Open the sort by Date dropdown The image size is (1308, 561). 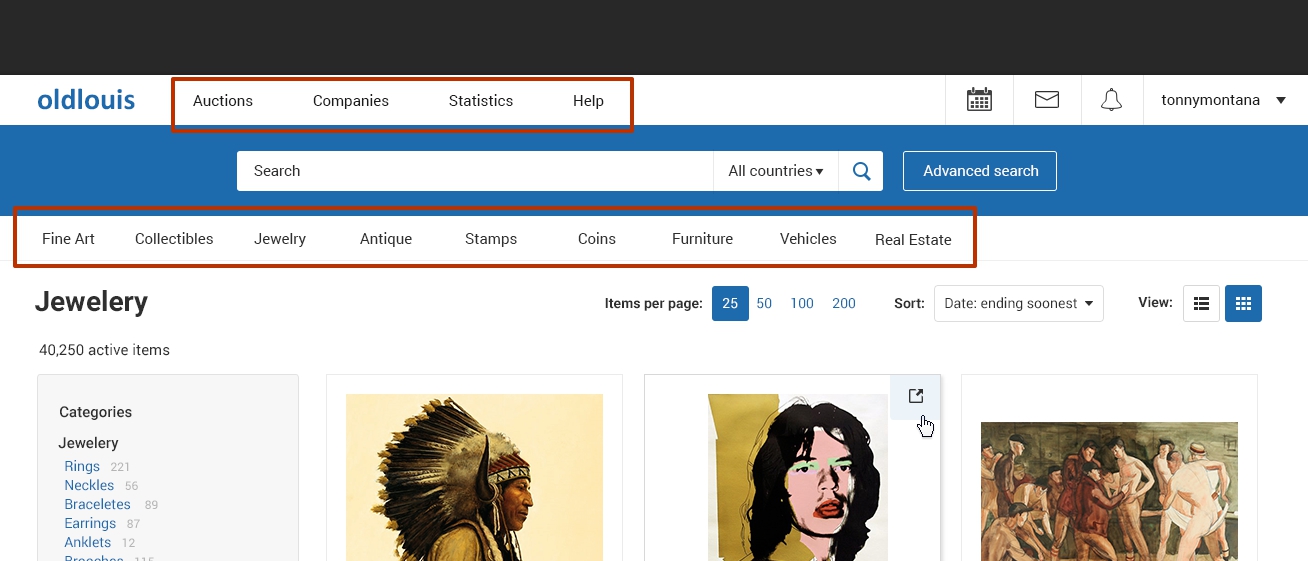coord(1018,304)
